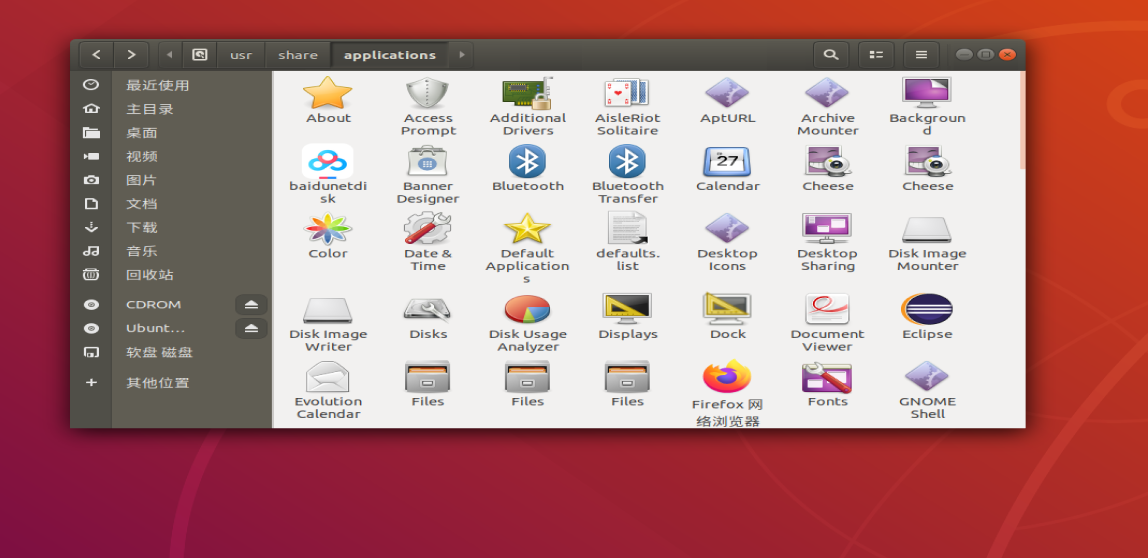Screen dimensions: 1148x558
Task: Select the Access Prompt shield icon
Action: 428,94
